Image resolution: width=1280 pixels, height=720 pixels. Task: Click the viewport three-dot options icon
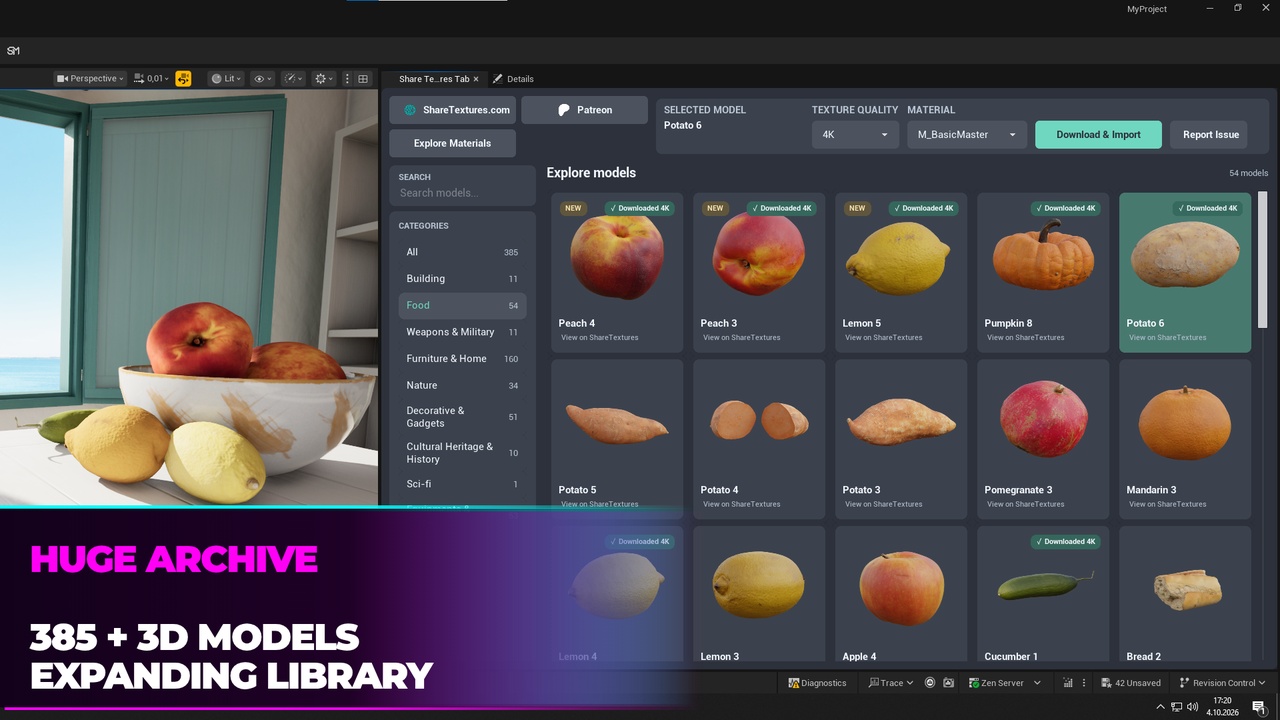[x=347, y=78]
